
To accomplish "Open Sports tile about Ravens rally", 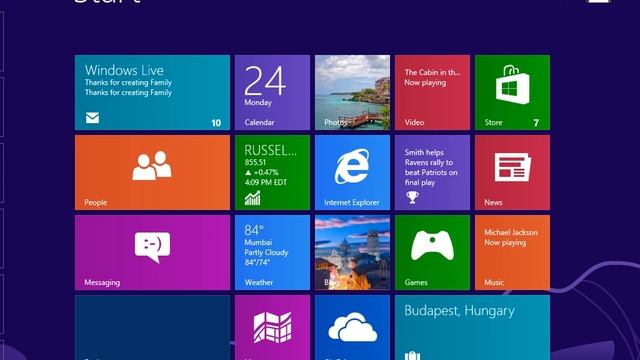I will (x=432, y=173).
